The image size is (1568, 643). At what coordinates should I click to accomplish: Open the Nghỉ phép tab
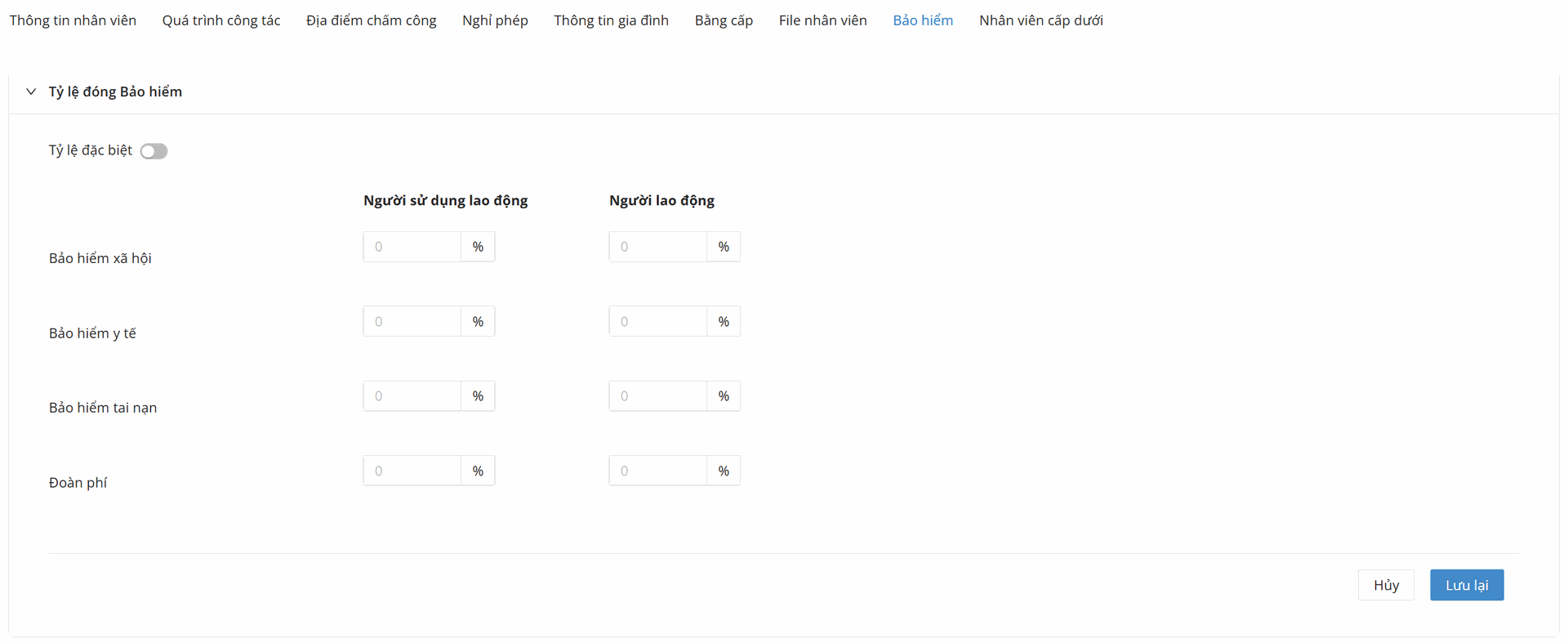[x=495, y=20]
